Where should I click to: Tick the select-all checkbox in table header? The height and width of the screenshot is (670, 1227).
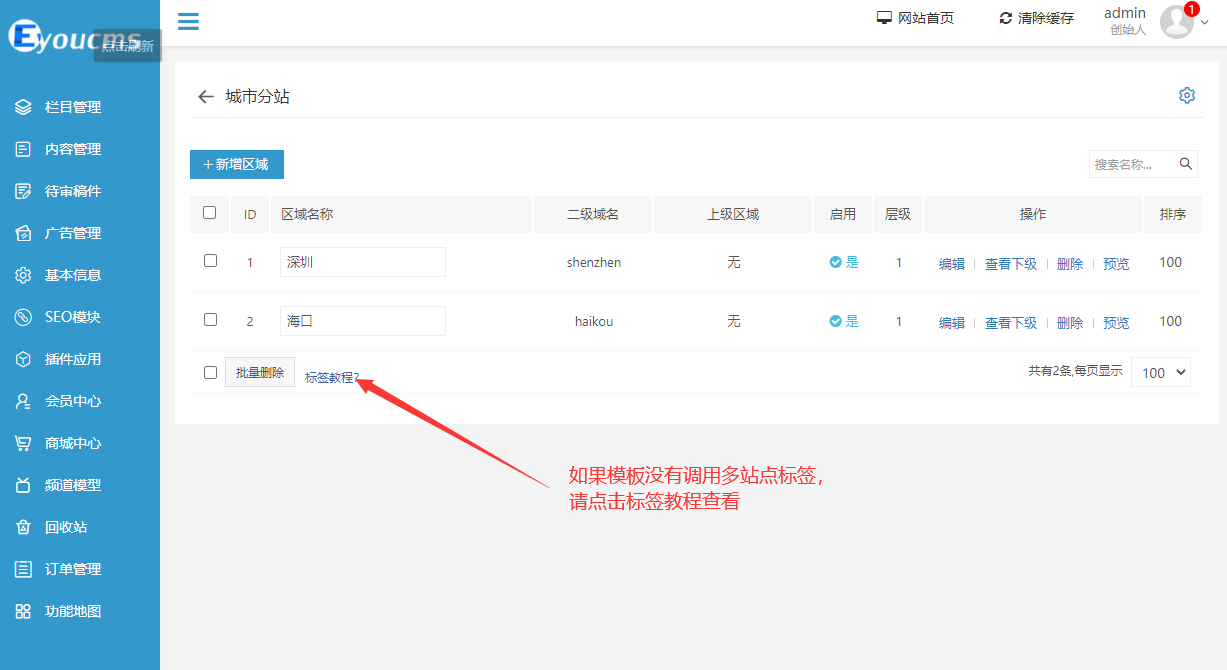coord(210,213)
